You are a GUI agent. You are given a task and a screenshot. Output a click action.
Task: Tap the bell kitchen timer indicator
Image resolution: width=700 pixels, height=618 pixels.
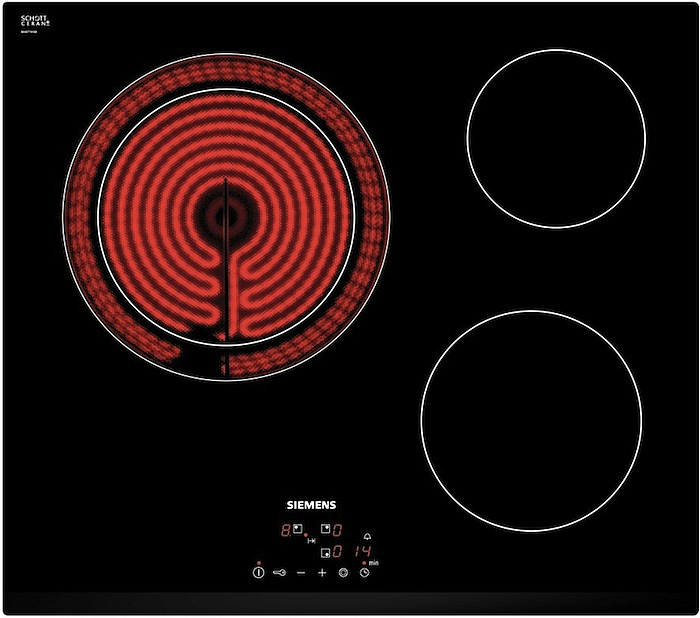pyautogui.click(x=367, y=535)
